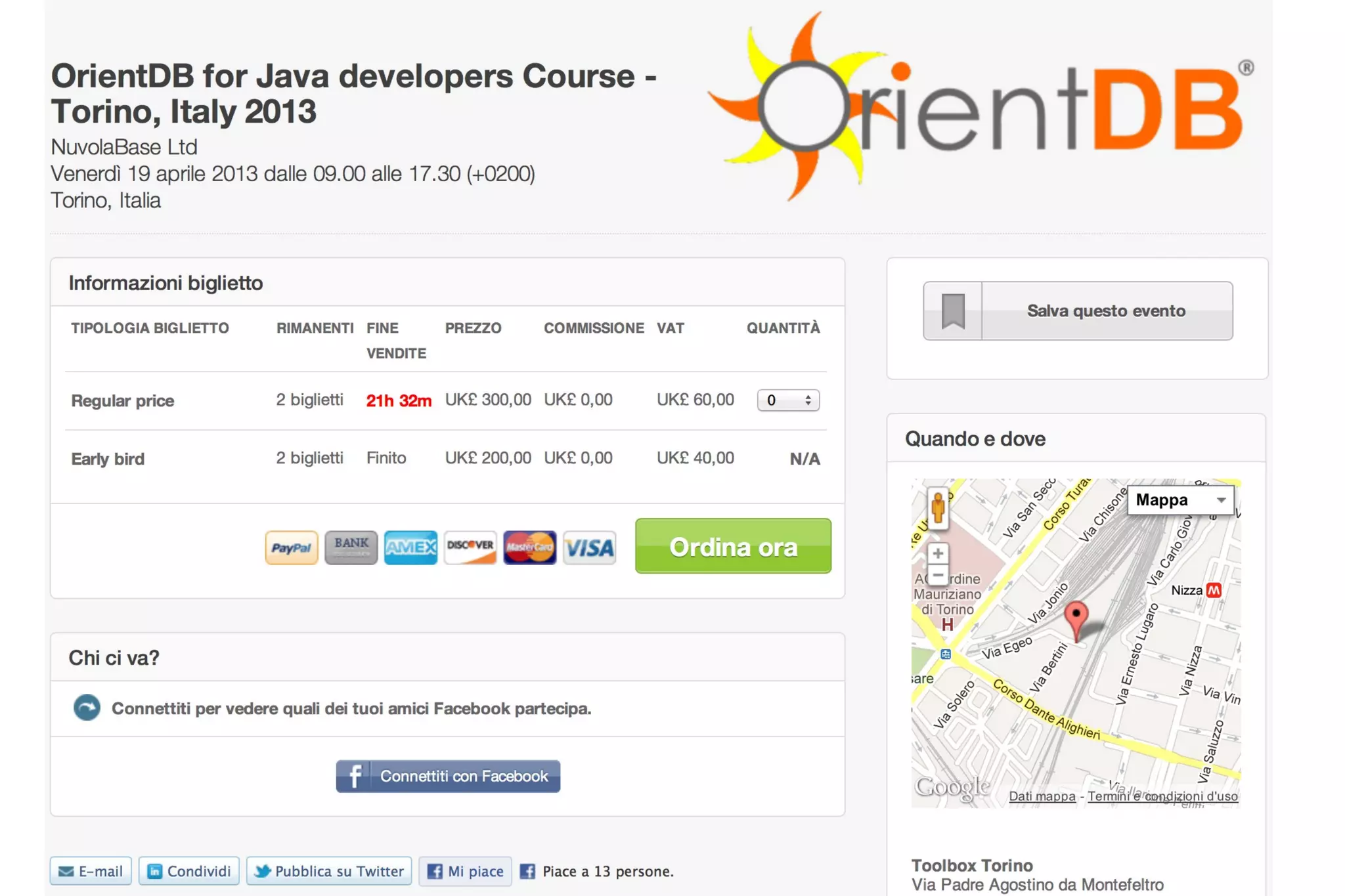Share event via E-mail button
The image size is (1345, 896).
91,871
